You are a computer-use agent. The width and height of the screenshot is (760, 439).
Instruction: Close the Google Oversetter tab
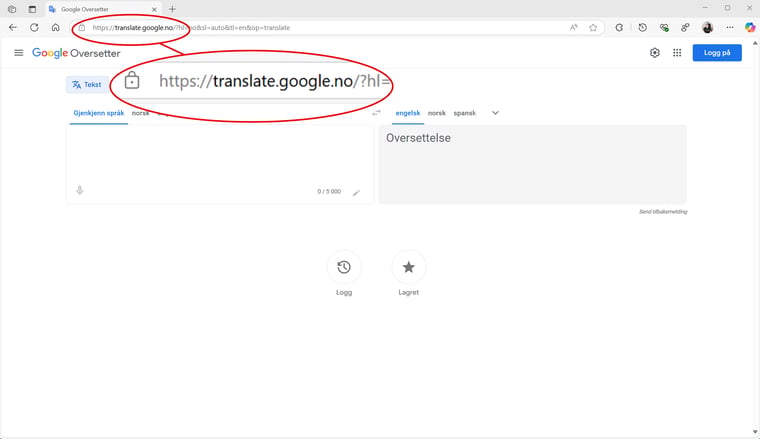point(154,9)
